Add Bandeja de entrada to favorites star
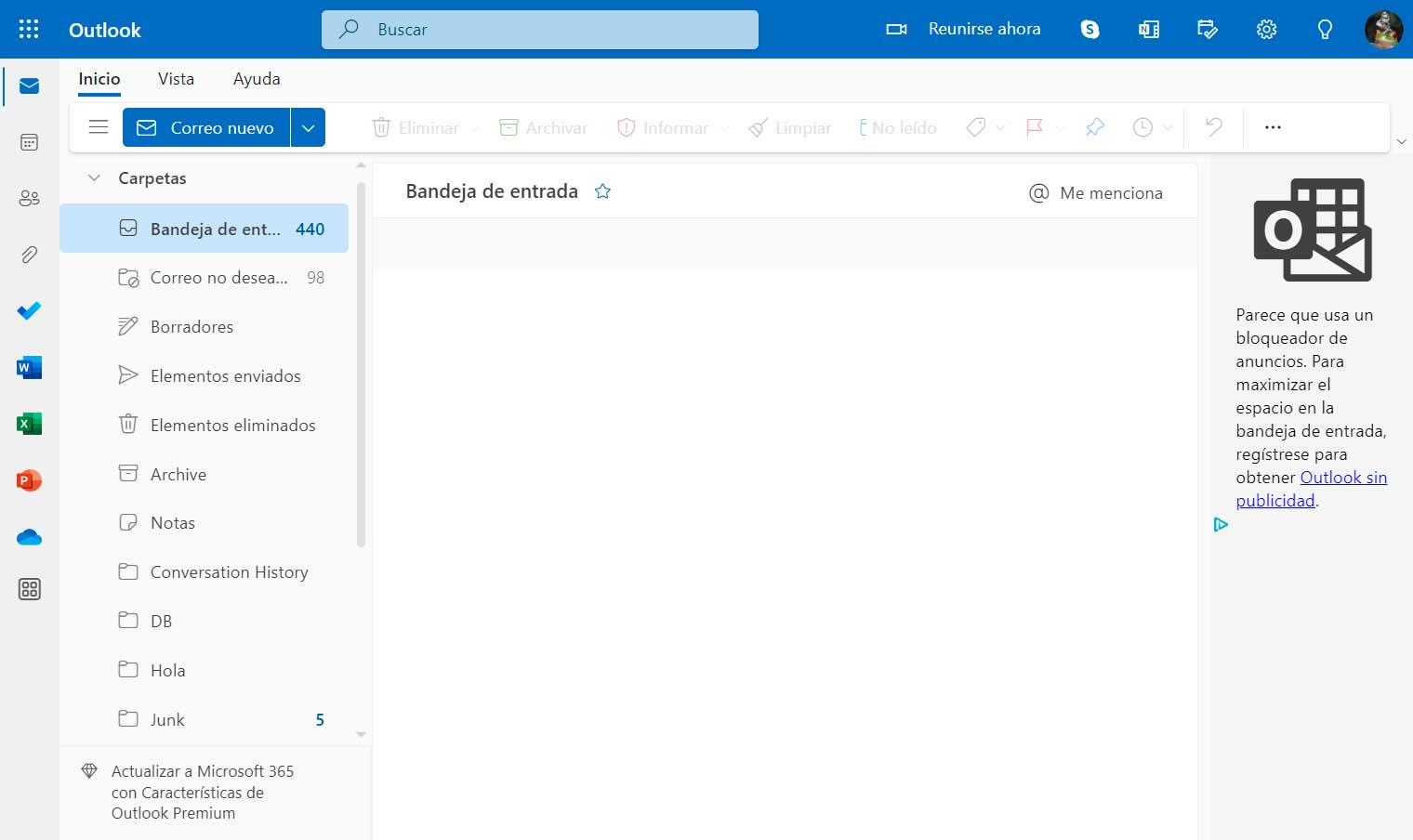Image resolution: width=1413 pixels, height=840 pixels. tap(602, 191)
